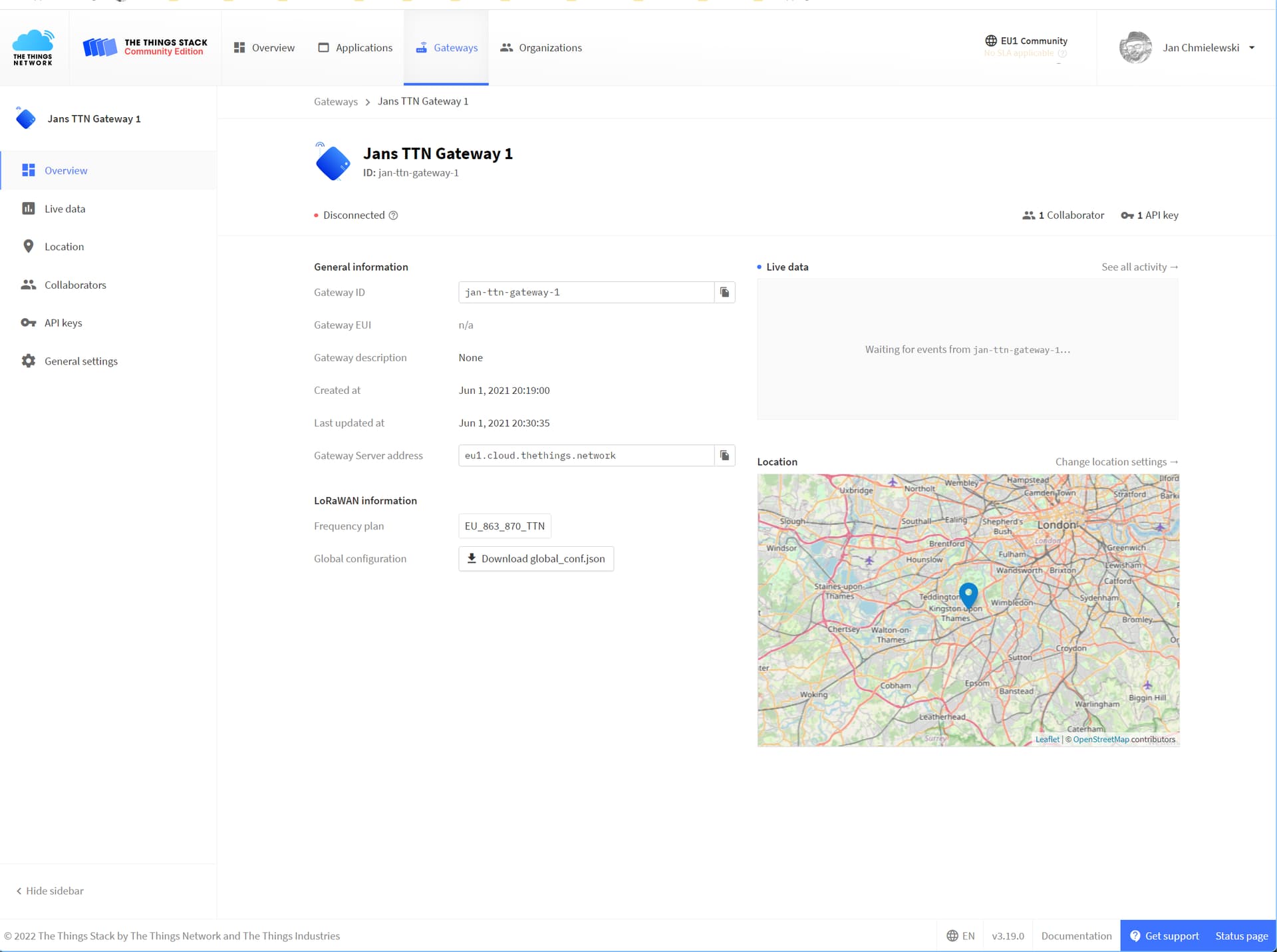Click The Things Stack Community Edition logo
Screen dimensions: 1277x952
[x=145, y=47]
